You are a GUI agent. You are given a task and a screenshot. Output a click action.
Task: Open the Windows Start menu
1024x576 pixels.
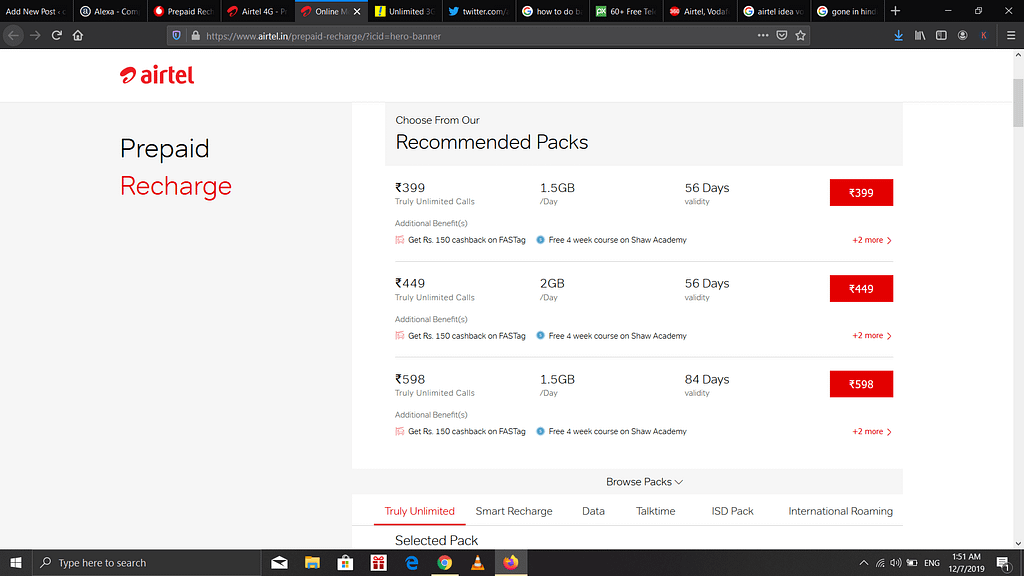point(16,562)
